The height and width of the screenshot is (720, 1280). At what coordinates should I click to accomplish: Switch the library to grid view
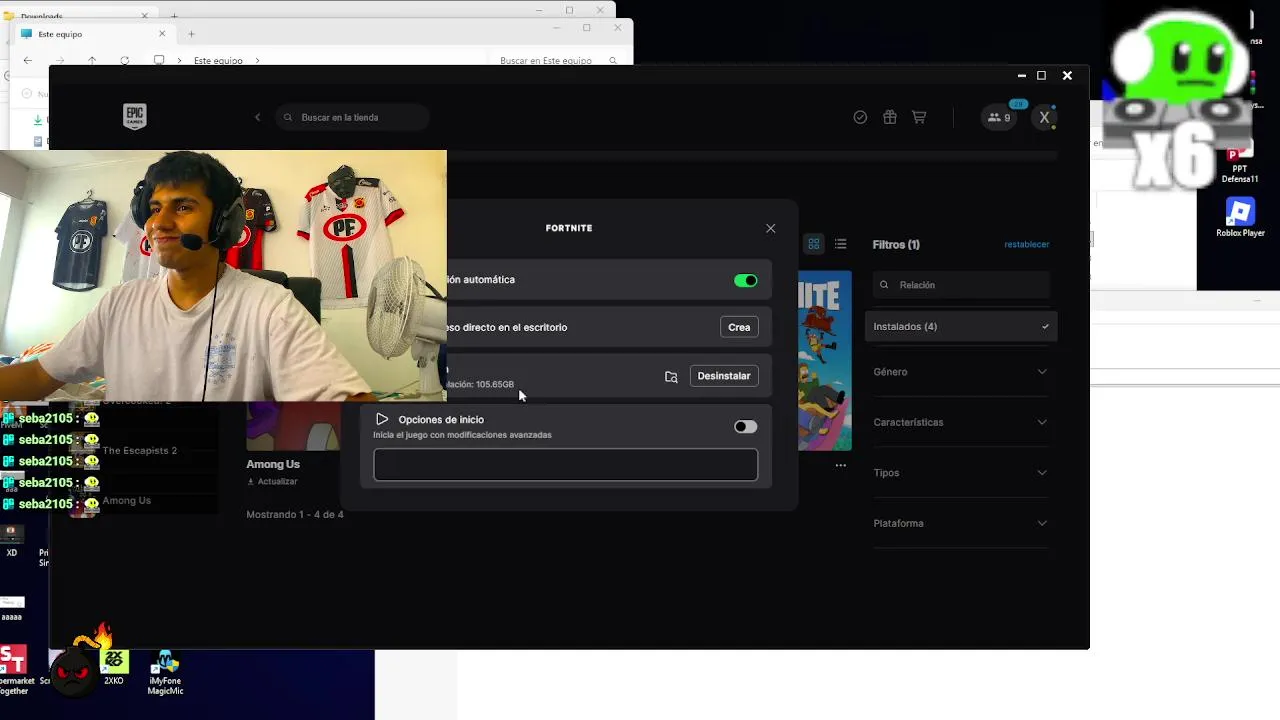tap(814, 244)
